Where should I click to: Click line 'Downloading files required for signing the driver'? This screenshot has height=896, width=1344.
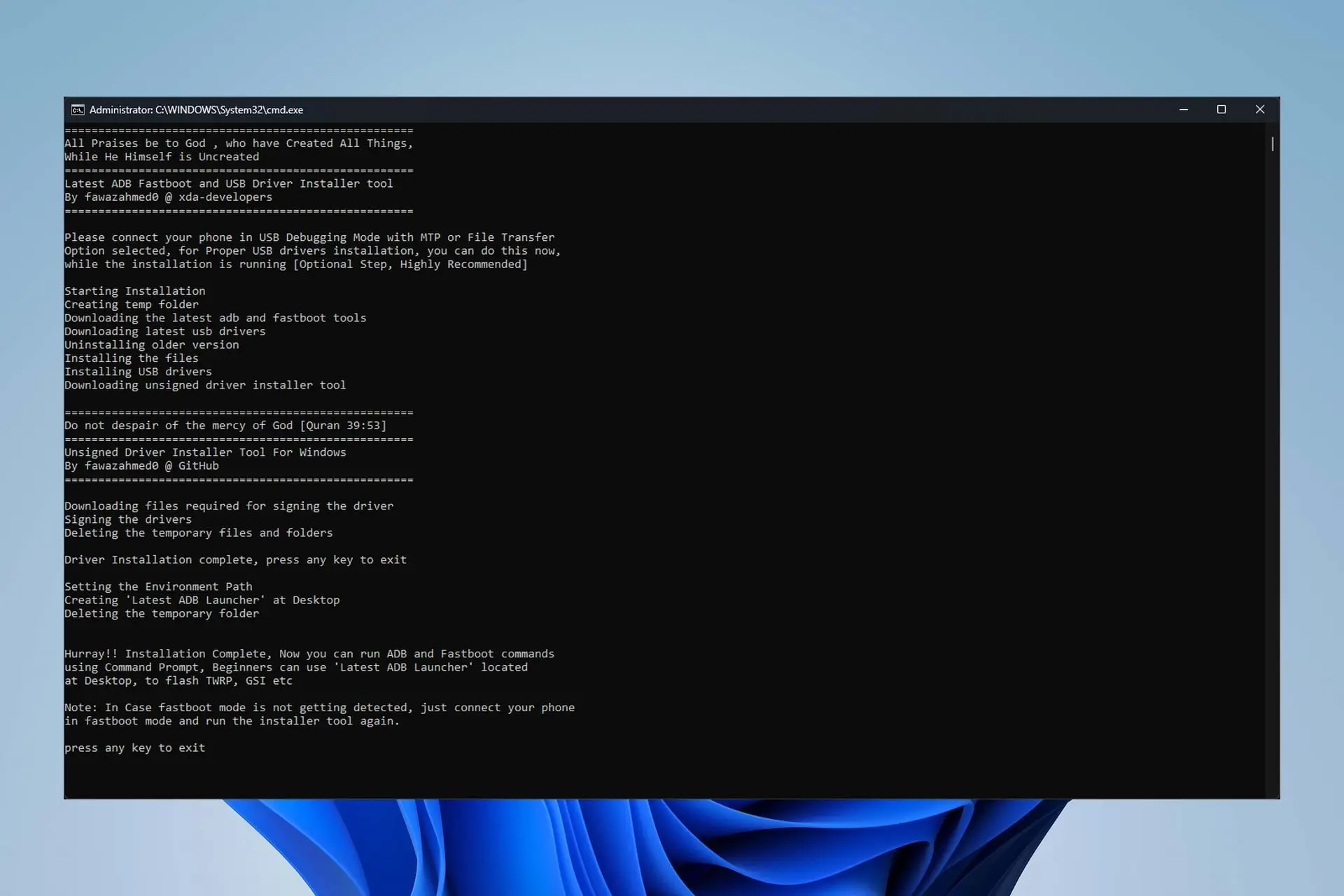[229, 506]
